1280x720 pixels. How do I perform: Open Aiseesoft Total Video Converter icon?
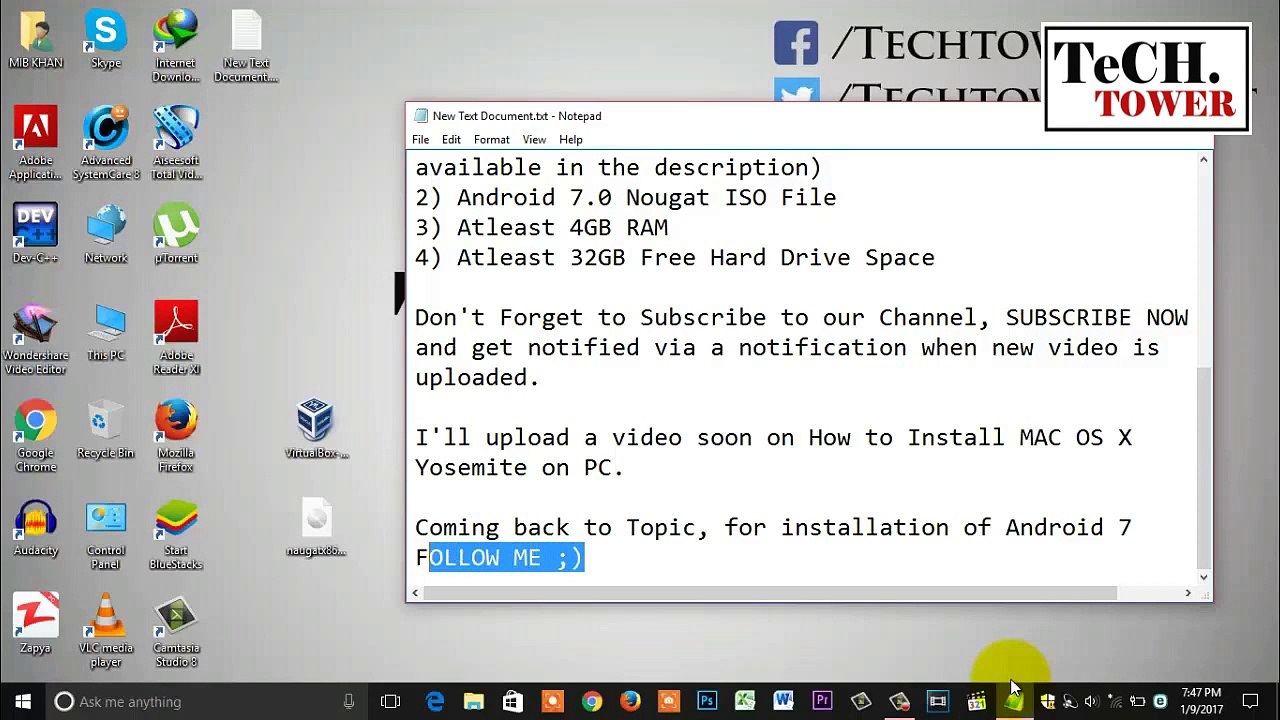(176, 144)
